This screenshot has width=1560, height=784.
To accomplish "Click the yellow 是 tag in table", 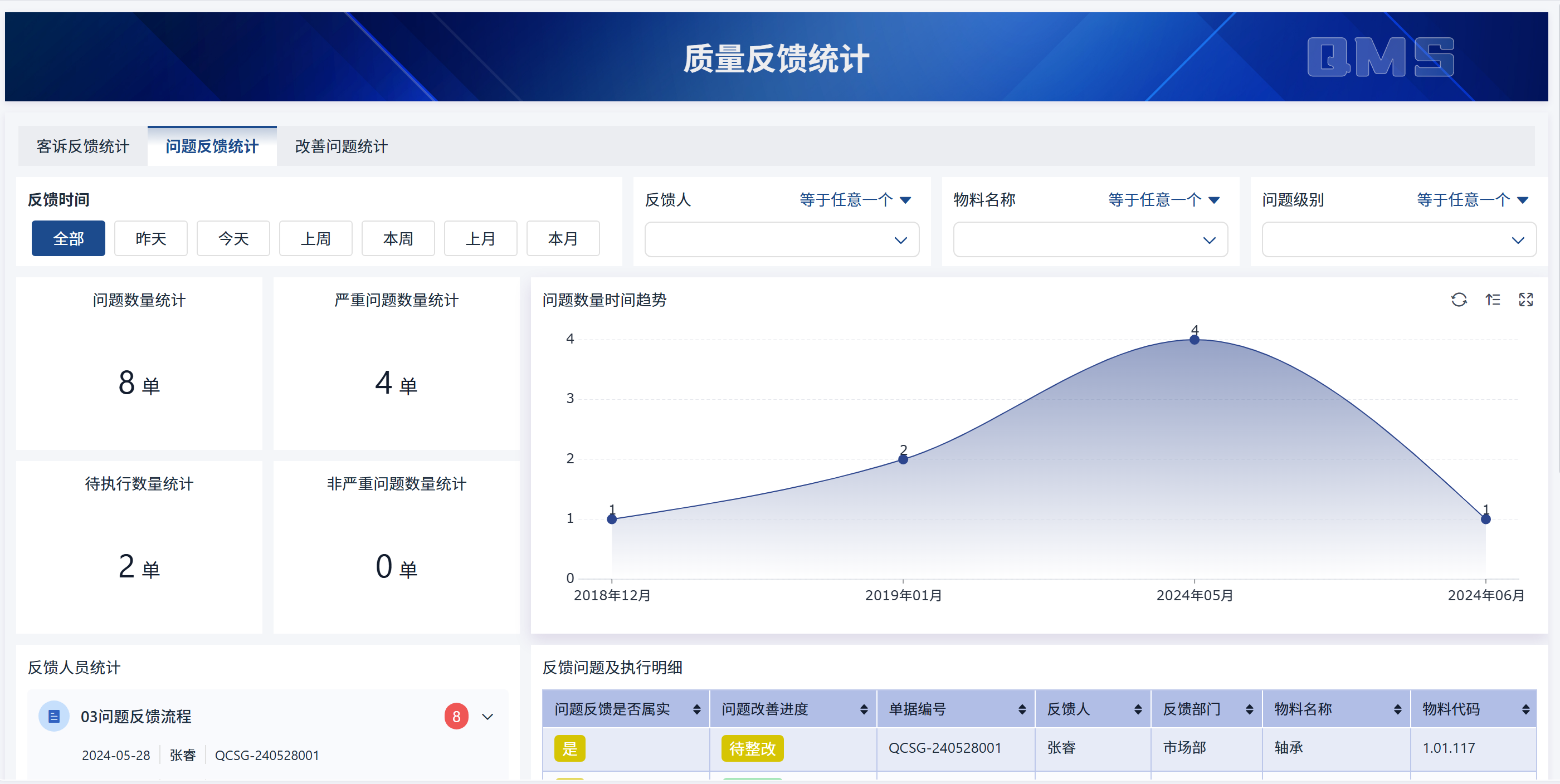I will tap(569, 748).
